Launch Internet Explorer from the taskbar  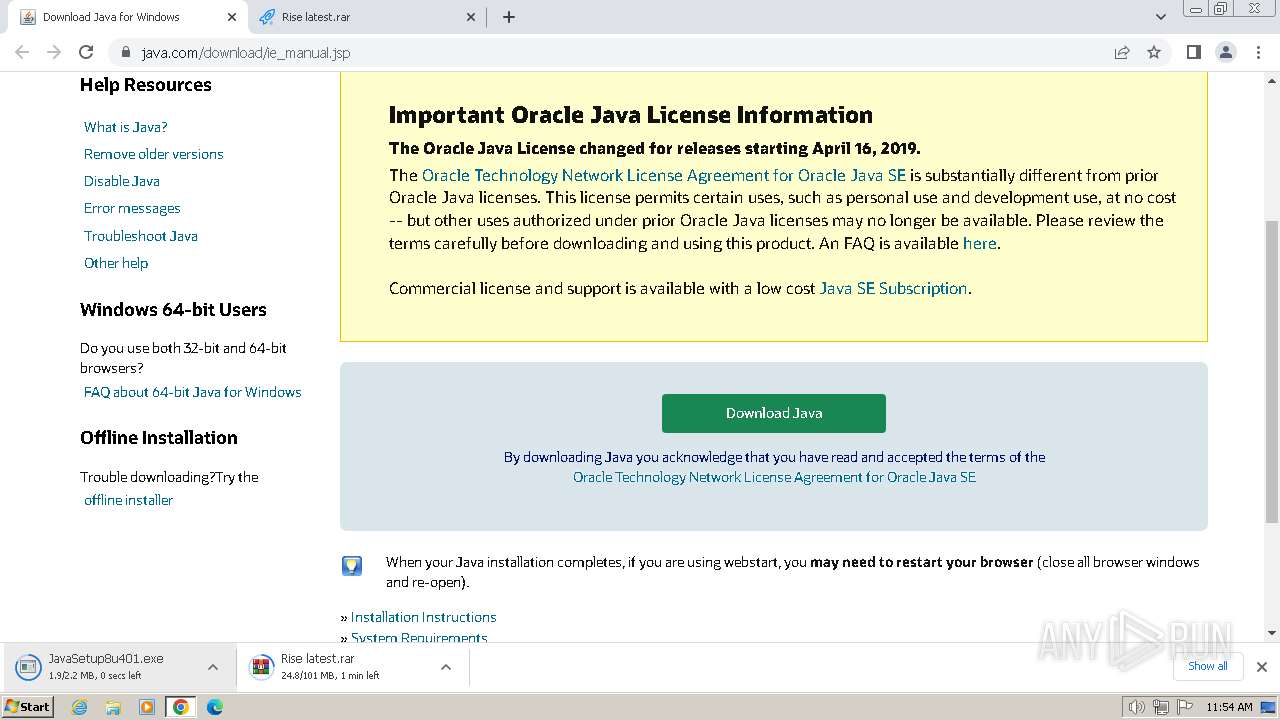[80, 707]
